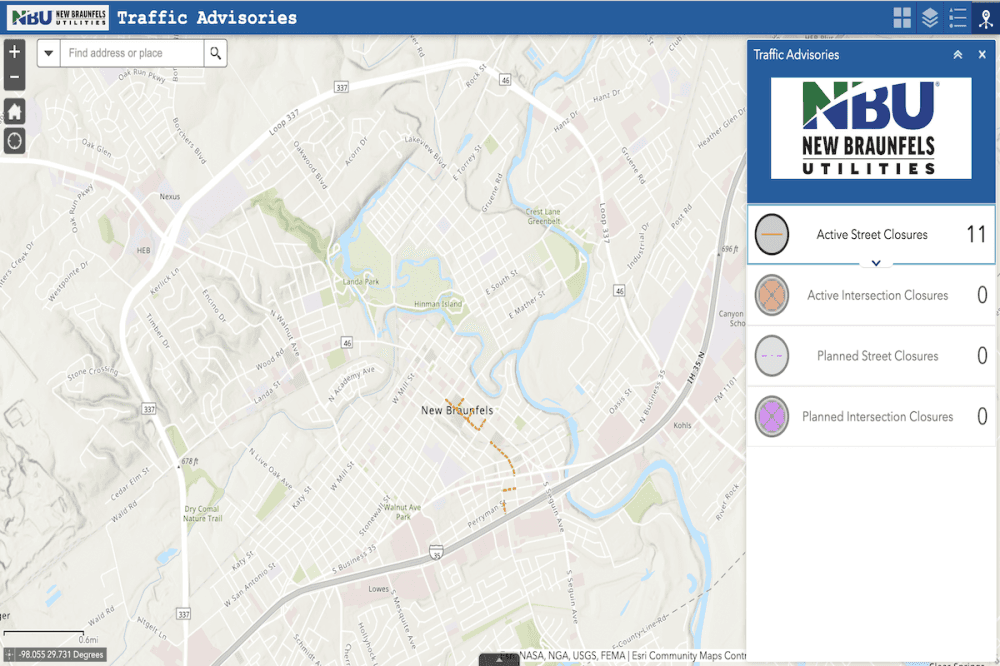Close the Traffic Advisories panel
Viewport: 1000px width, 666px height.
pyautogui.click(x=982, y=55)
